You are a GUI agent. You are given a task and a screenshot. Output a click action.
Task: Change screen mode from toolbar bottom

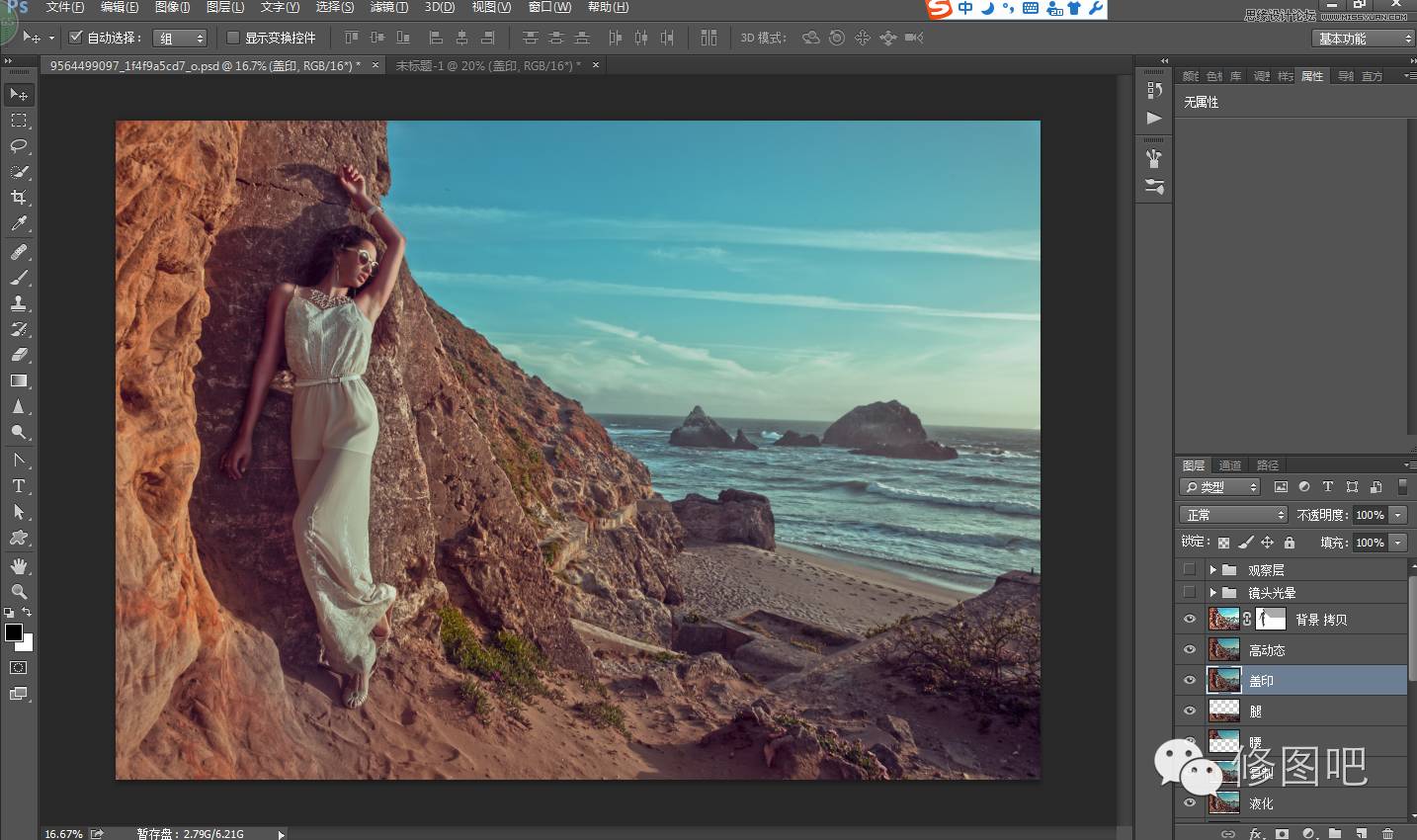(18, 694)
